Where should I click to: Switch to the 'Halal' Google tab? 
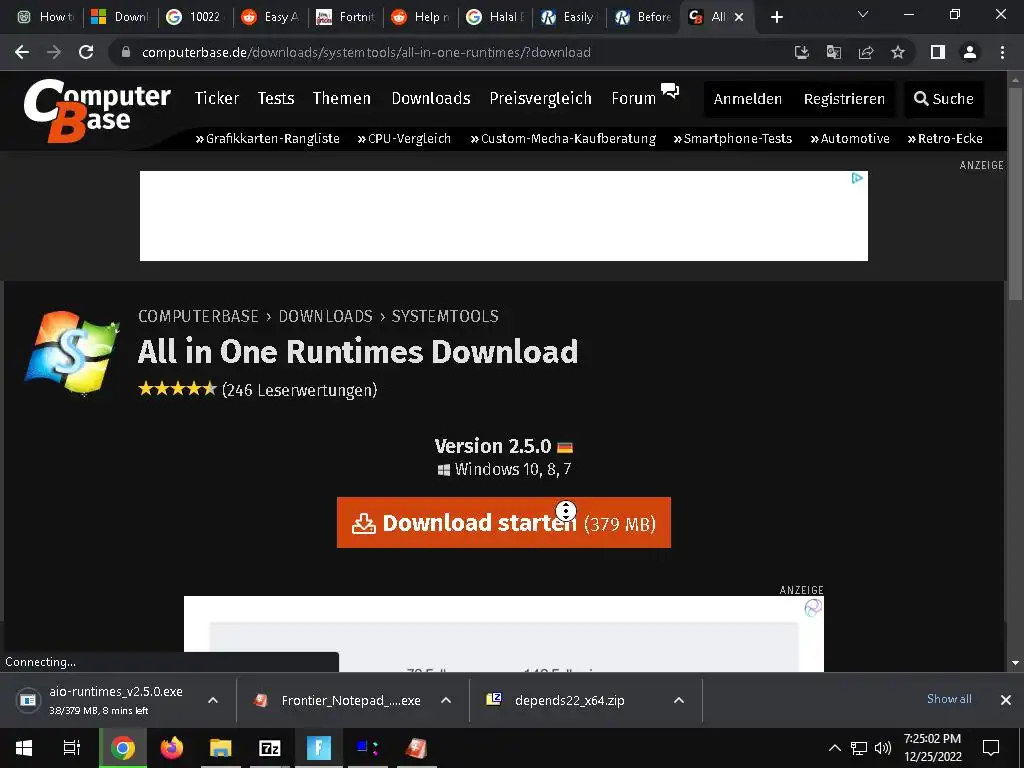[x=495, y=17]
